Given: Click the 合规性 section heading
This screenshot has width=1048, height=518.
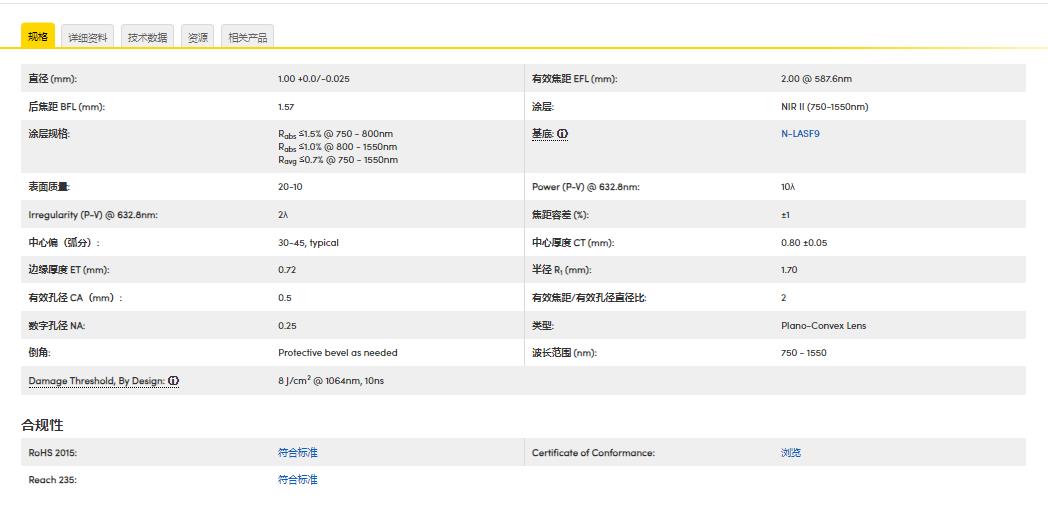Looking at the screenshot, I should pyautogui.click(x=42, y=425).
